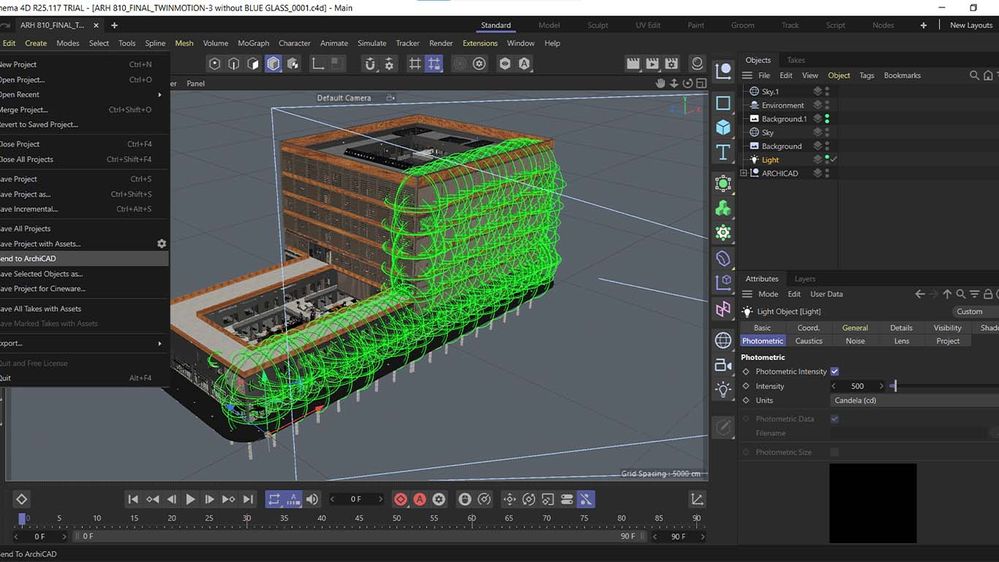Click the Record Active Objects button

401,500
